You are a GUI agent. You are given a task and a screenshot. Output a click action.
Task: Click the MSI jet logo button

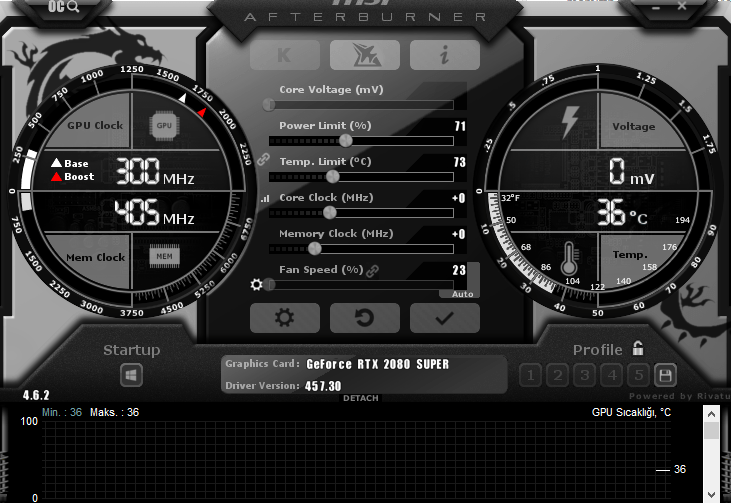365,55
